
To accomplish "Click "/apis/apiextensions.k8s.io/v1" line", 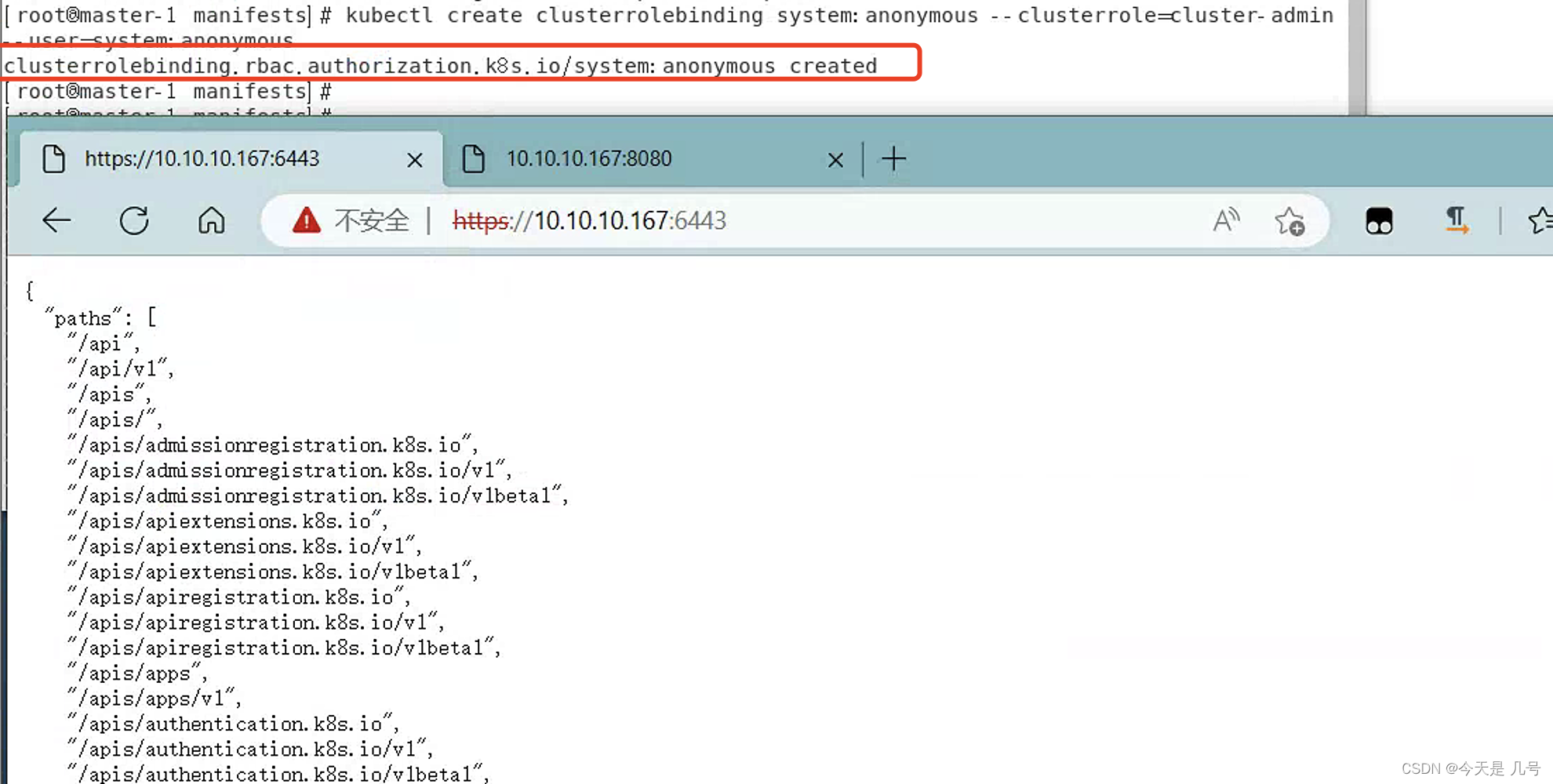I will coord(245,546).
